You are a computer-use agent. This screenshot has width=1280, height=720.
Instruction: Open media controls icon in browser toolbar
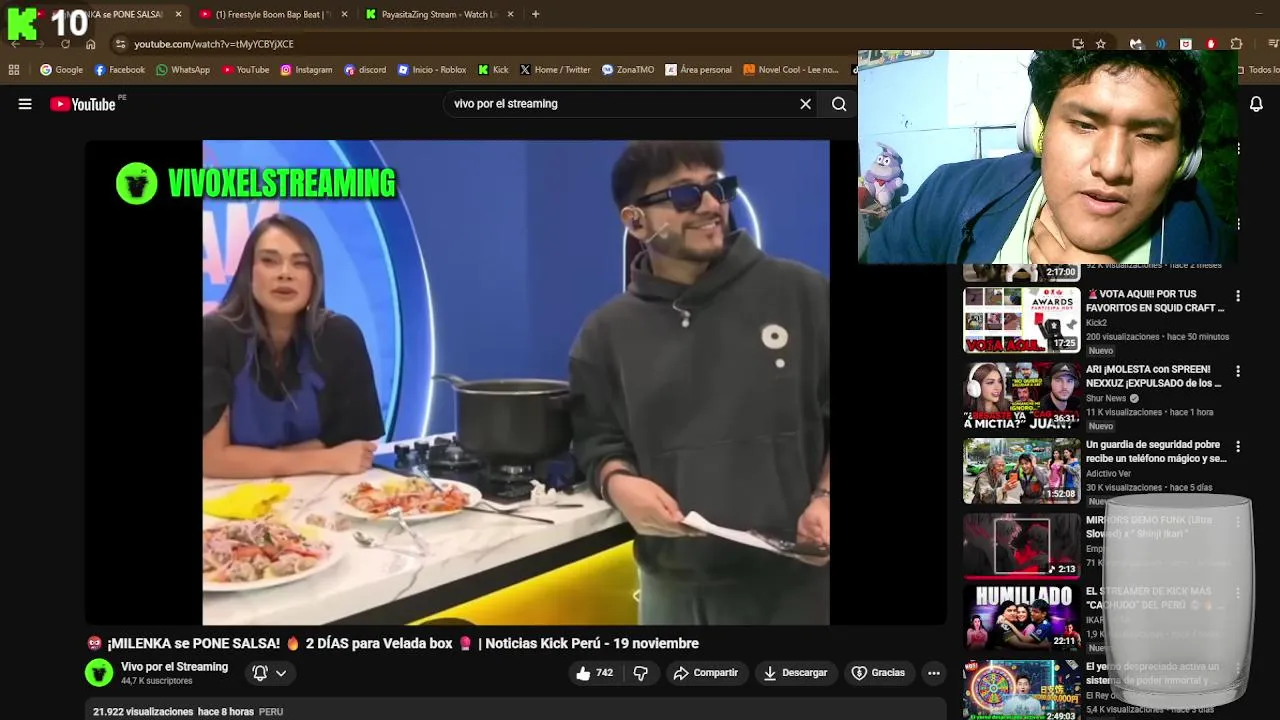pyautogui.click(x=1273, y=44)
